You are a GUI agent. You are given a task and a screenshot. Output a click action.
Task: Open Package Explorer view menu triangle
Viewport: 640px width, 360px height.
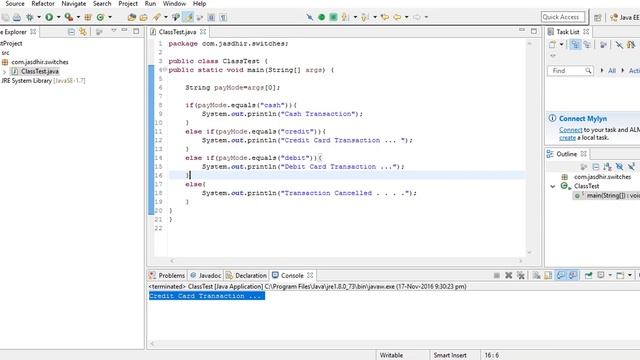(114, 30)
